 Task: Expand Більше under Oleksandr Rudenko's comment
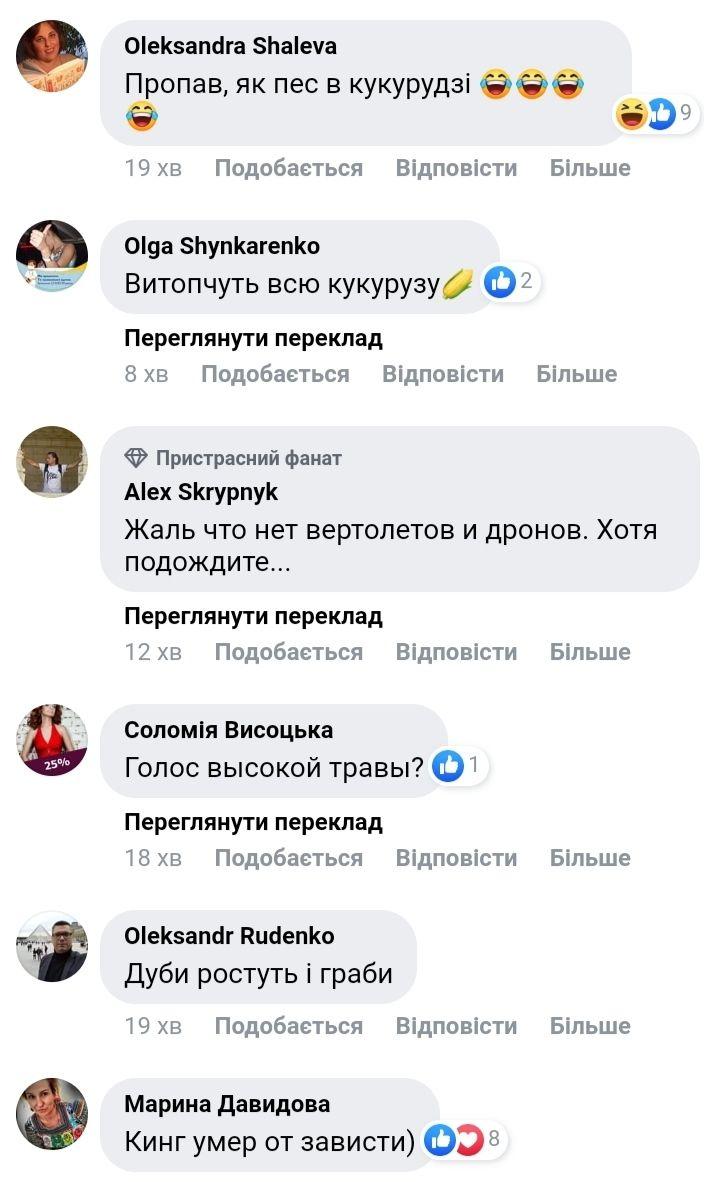click(590, 1026)
